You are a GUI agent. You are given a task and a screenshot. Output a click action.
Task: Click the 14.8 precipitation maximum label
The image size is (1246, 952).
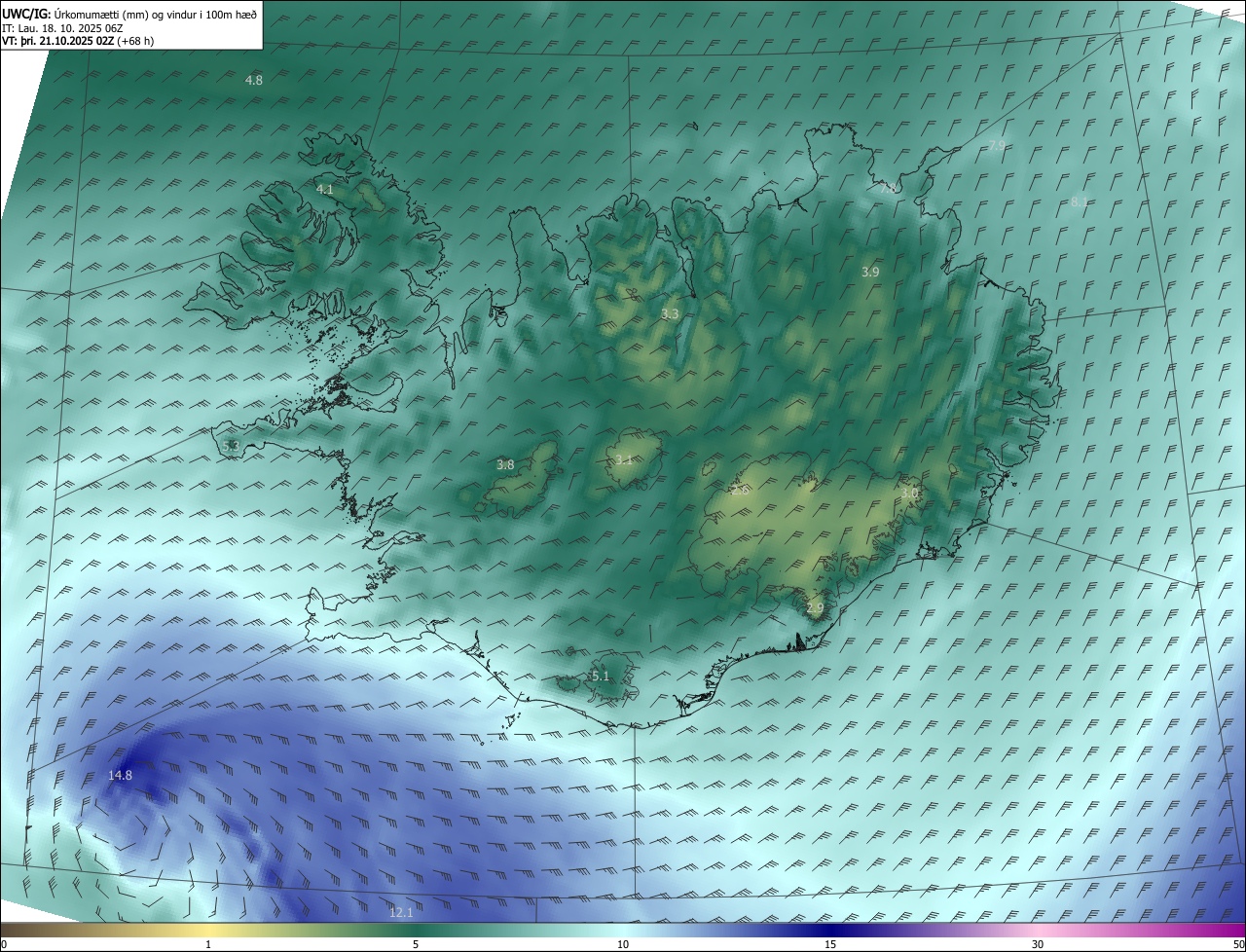(120, 776)
